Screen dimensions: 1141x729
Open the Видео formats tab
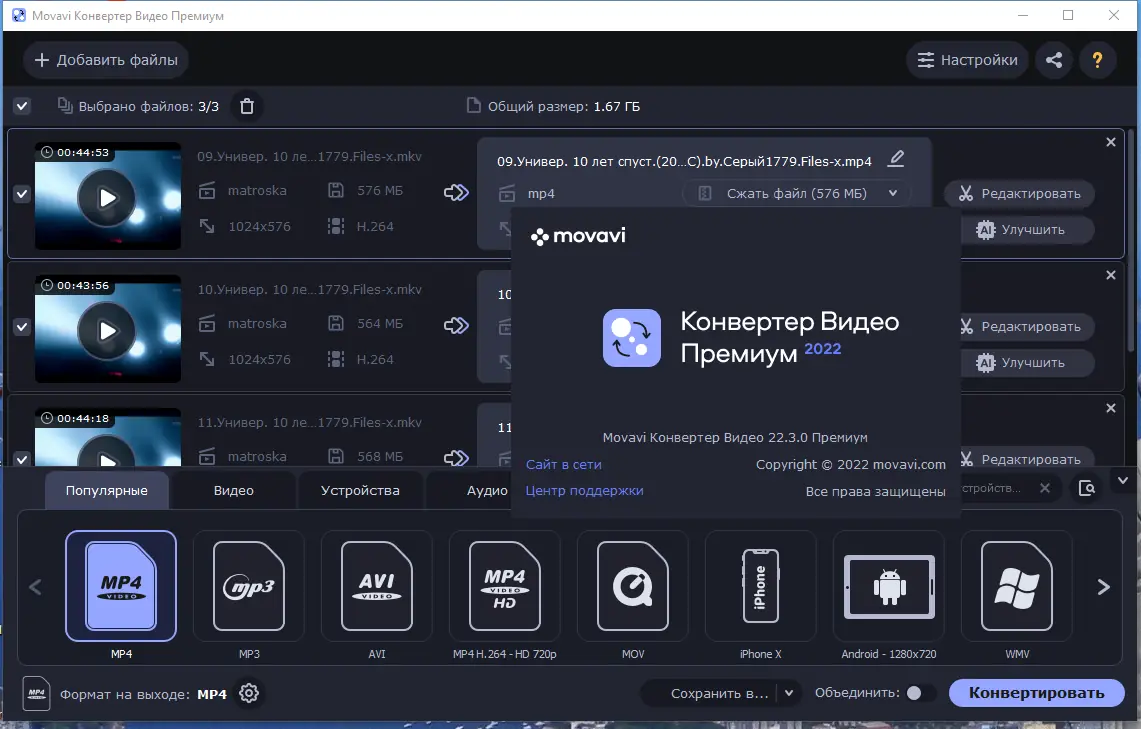[234, 490]
